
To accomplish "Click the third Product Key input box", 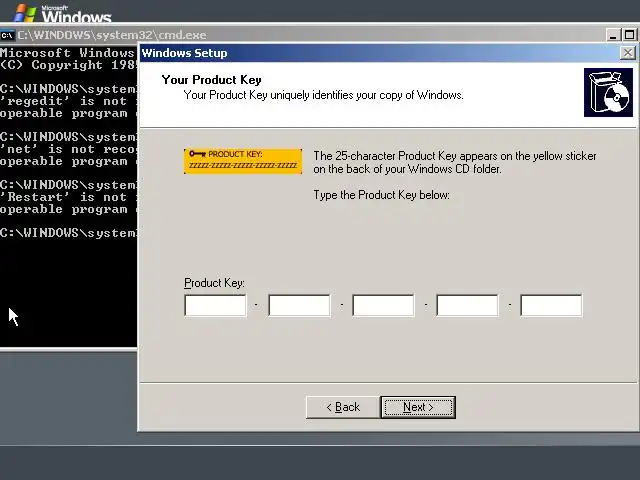I will tap(383, 305).
